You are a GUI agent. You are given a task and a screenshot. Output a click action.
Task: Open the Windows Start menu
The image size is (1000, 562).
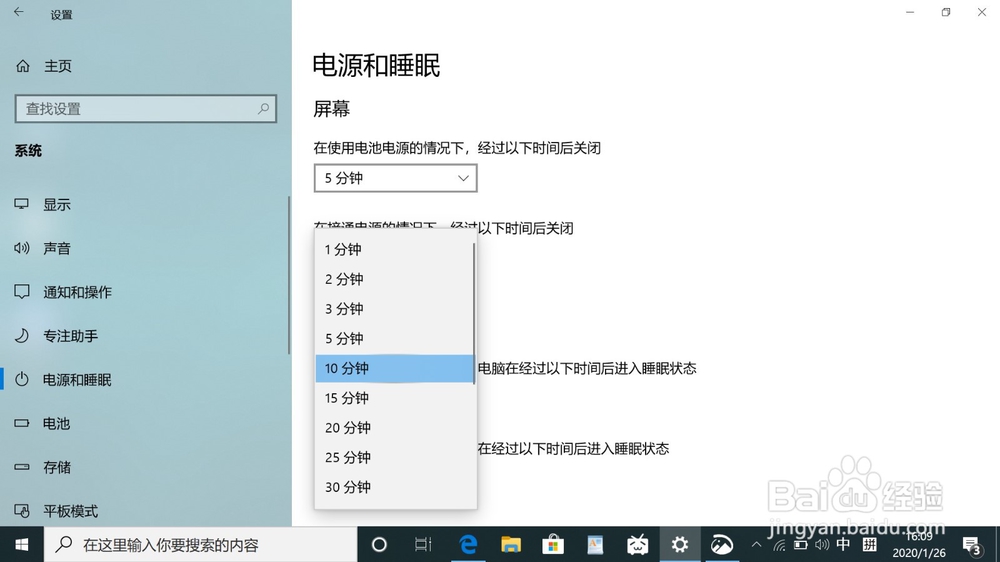pos(22,545)
